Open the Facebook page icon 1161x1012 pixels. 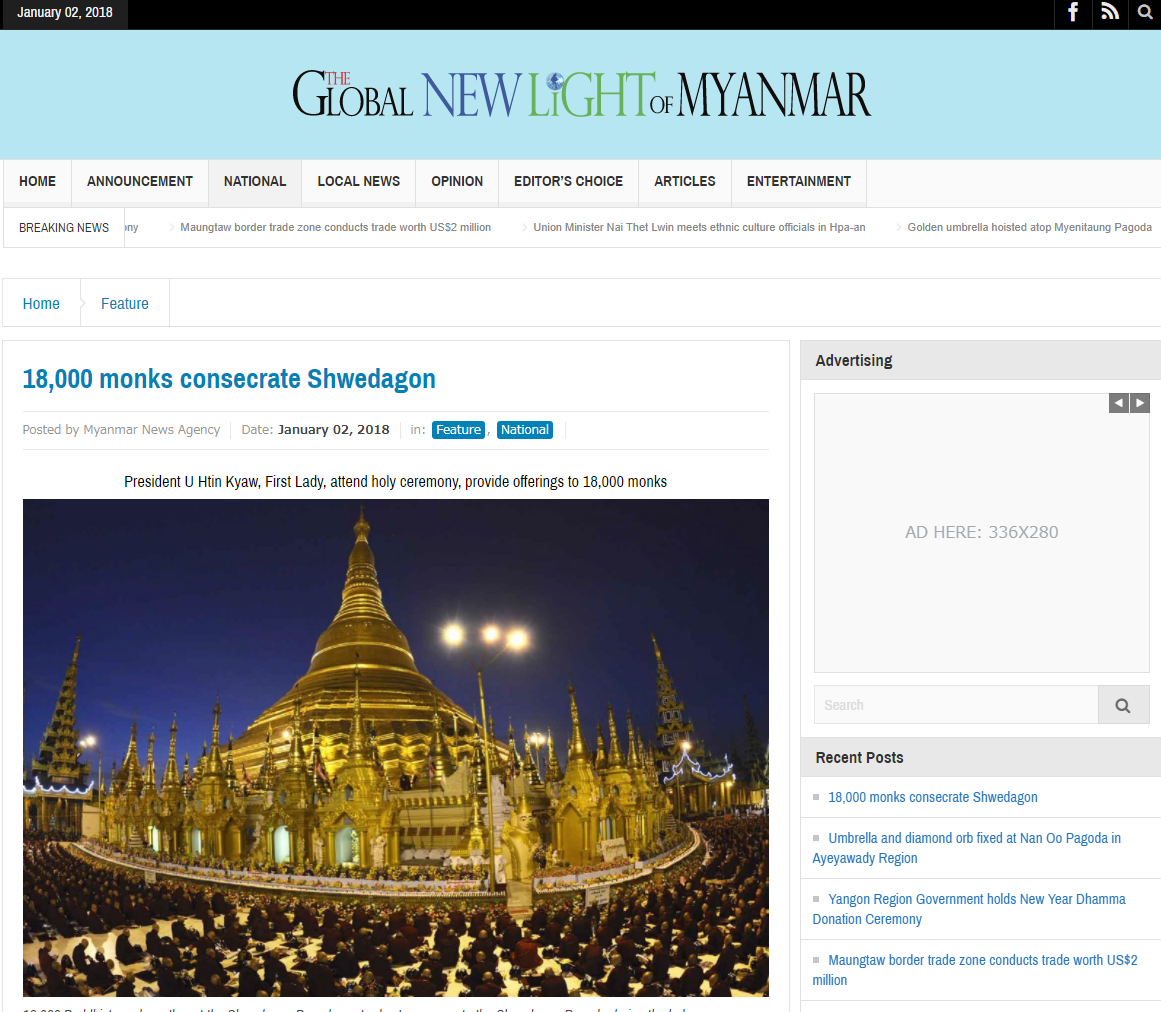[1072, 13]
